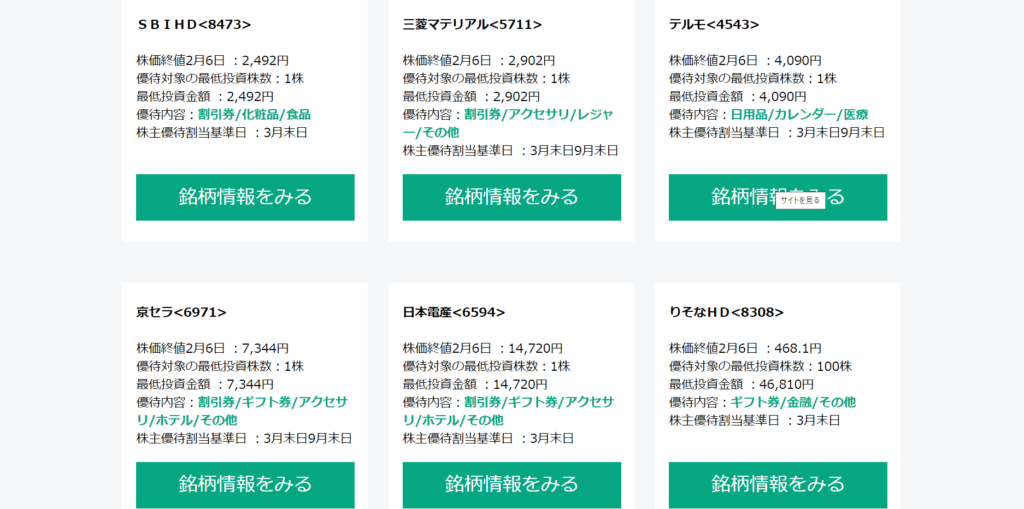
Task: Click 京セラ closing price 7,344円
Action: 265,348
